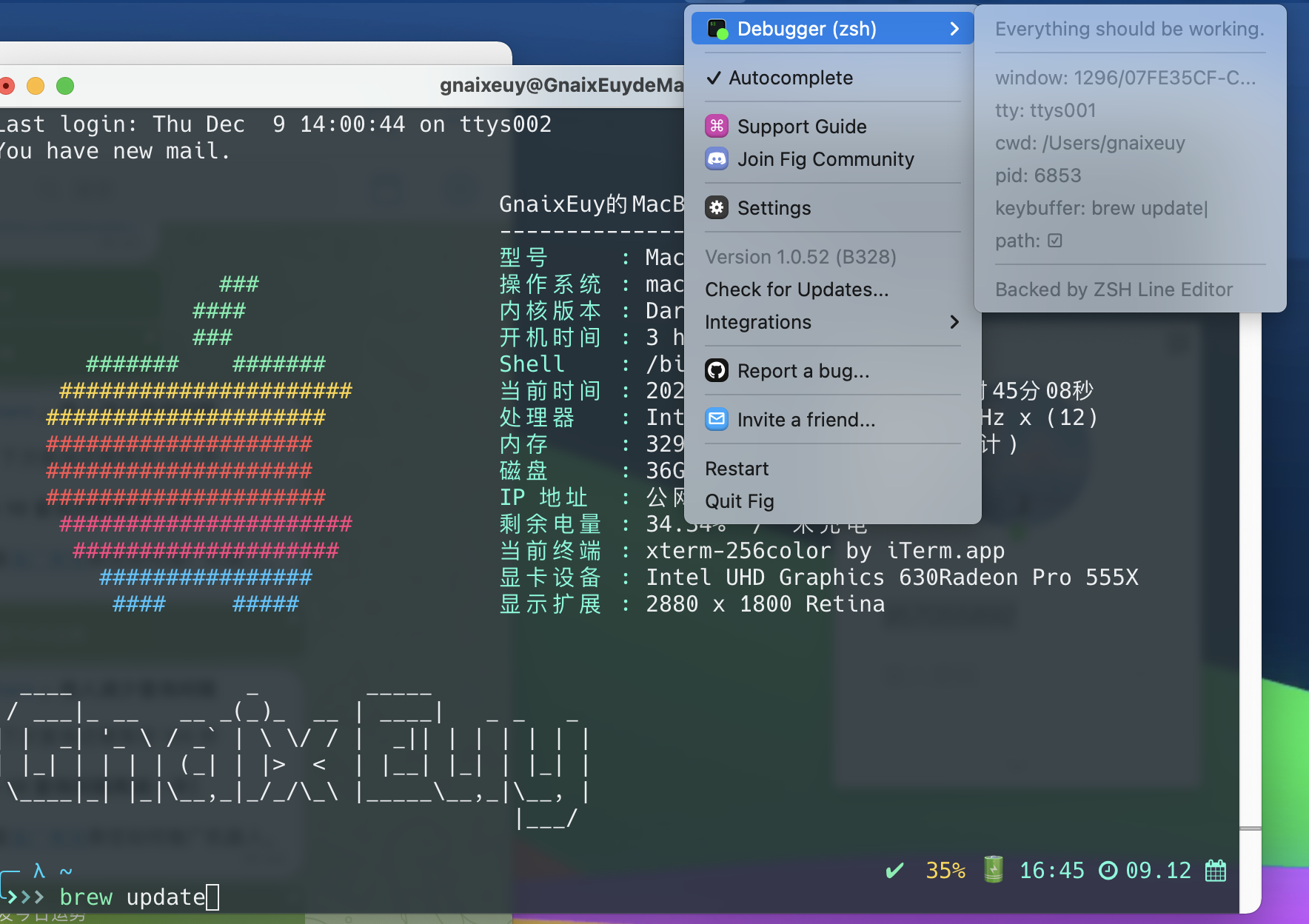Click the Support Guide command icon

[x=717, y=127]
